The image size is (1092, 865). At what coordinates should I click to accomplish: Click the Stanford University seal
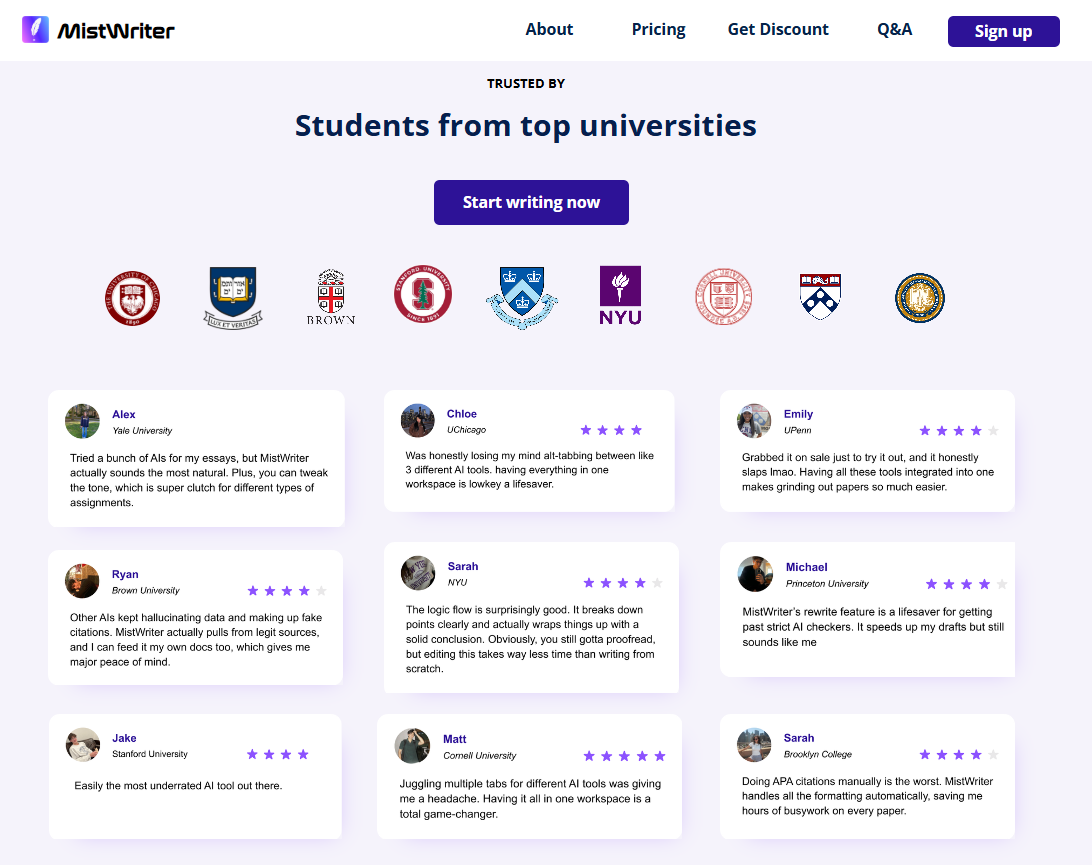click(x=423, y=294)
